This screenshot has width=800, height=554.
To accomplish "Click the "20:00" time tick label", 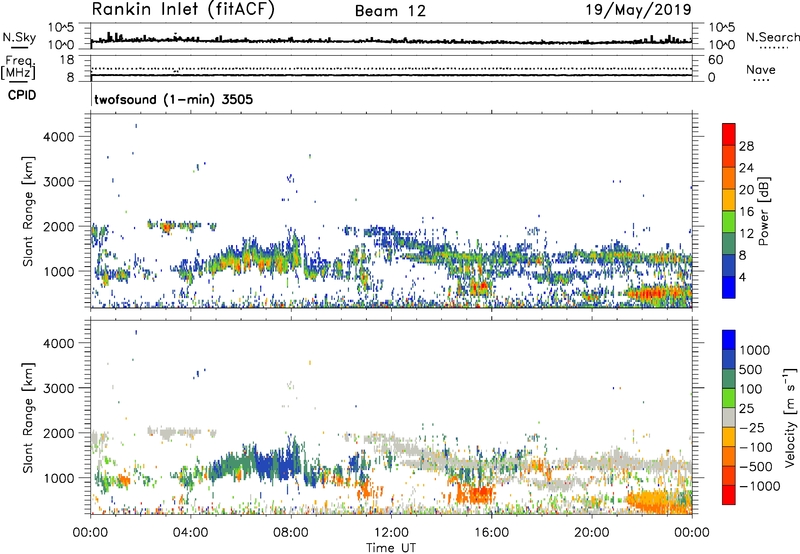I will click(x=591, y=533).
